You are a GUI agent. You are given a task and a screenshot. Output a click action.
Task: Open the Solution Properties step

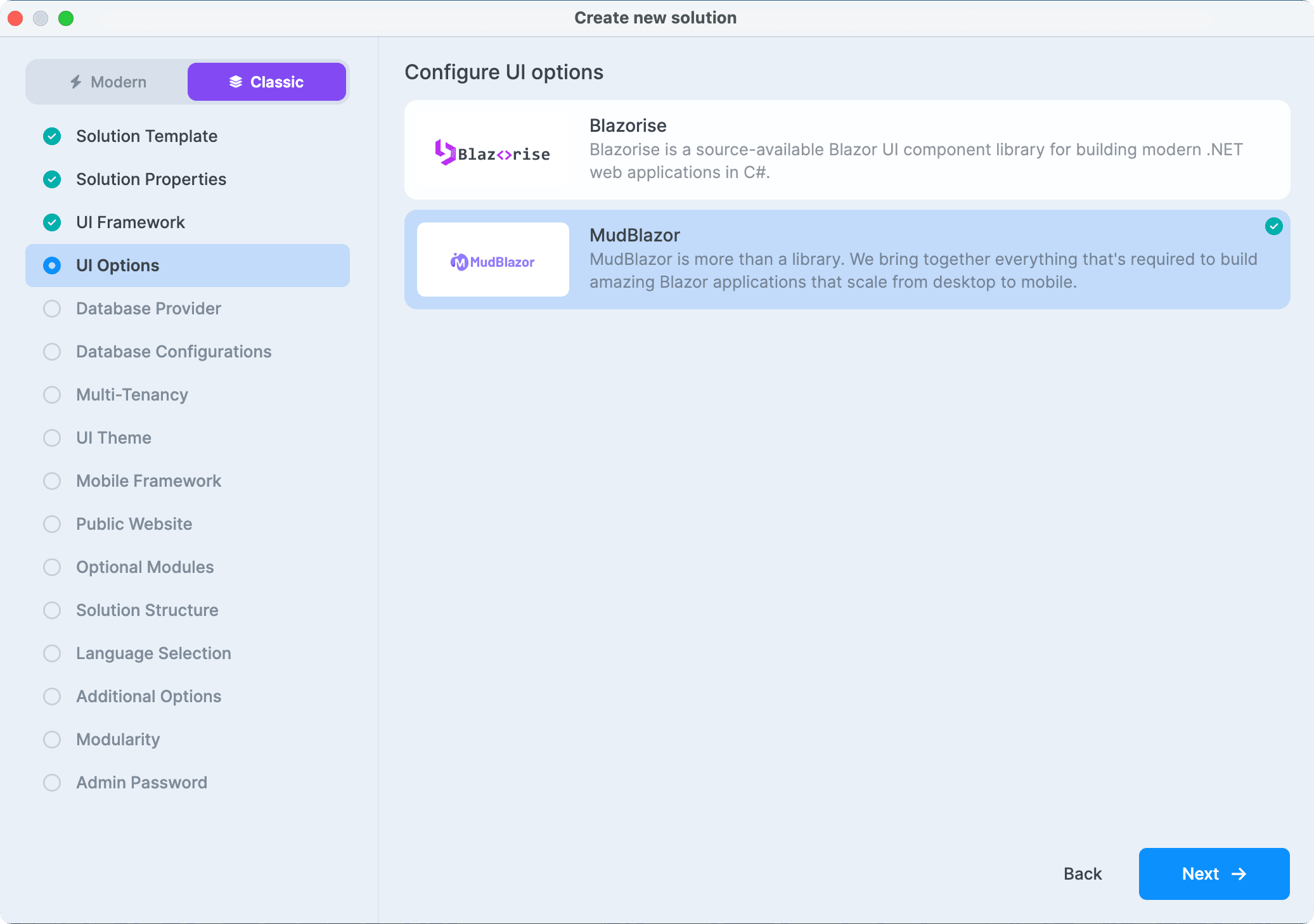188,179
